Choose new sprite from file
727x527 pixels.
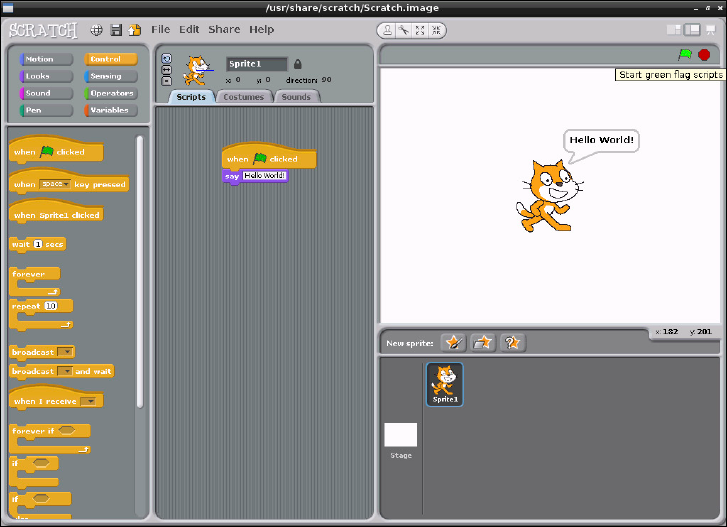click(x=483, y=343)
